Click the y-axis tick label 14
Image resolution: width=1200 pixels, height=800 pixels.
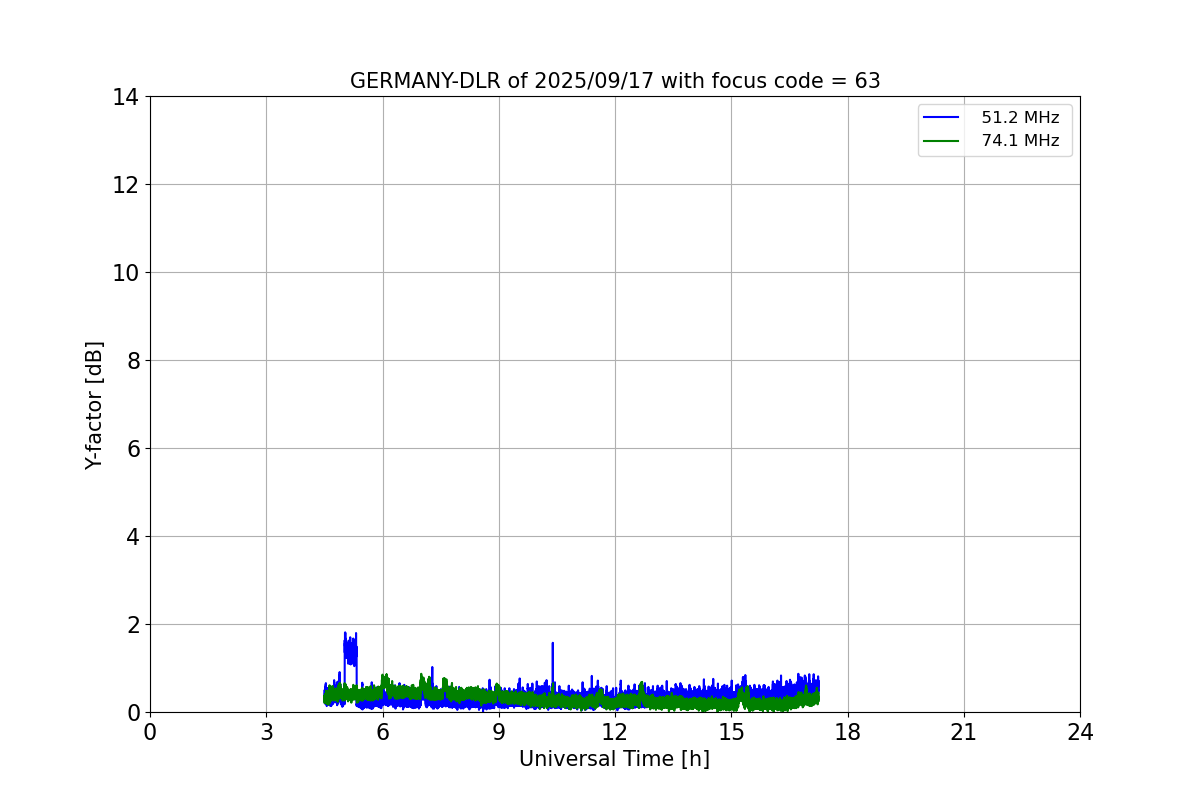coord(125,97)
